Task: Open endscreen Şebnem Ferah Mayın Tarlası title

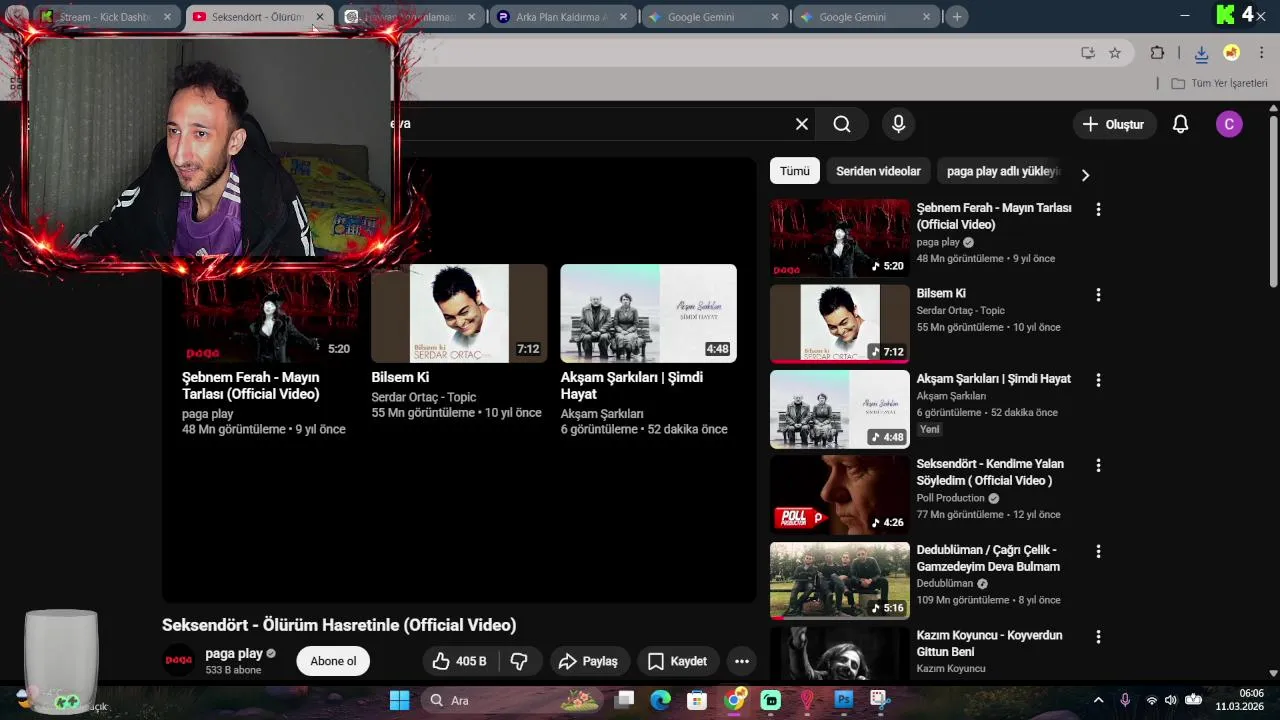Action: click(x=251, y=385)
